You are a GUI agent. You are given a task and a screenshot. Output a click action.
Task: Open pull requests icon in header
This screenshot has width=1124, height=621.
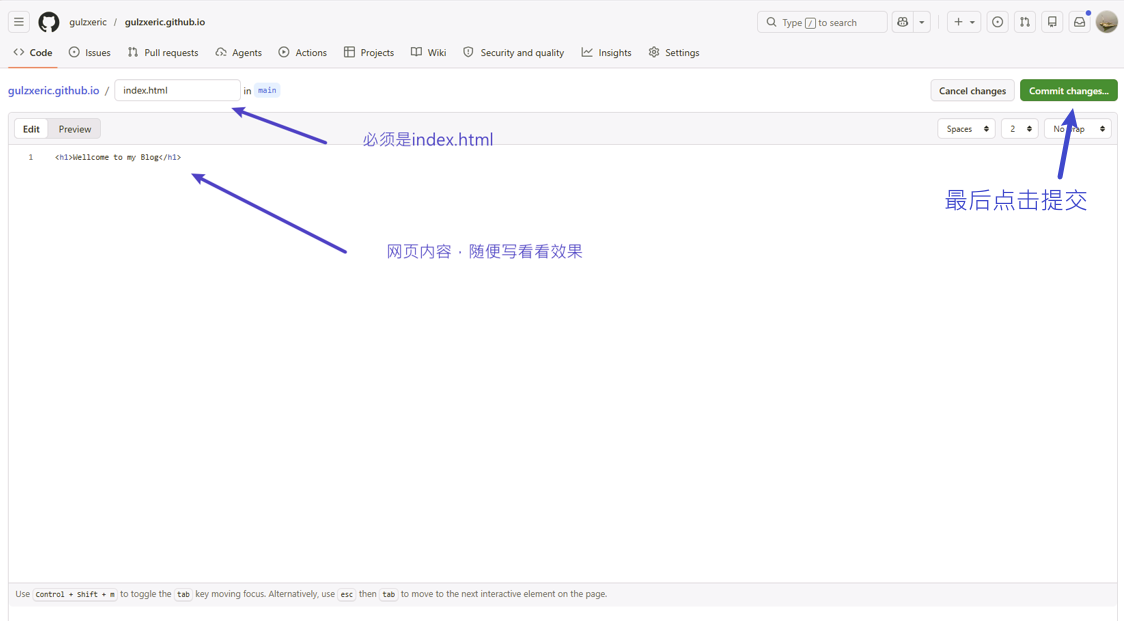pos(1025,22)
